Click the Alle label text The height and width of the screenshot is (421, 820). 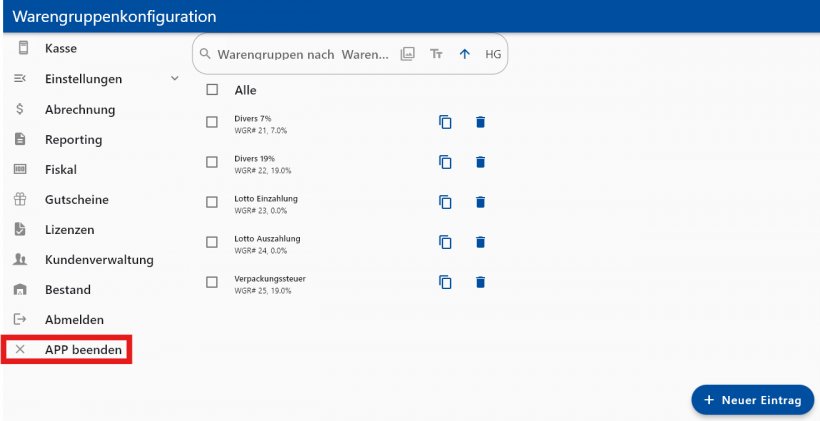pos(245,90)
